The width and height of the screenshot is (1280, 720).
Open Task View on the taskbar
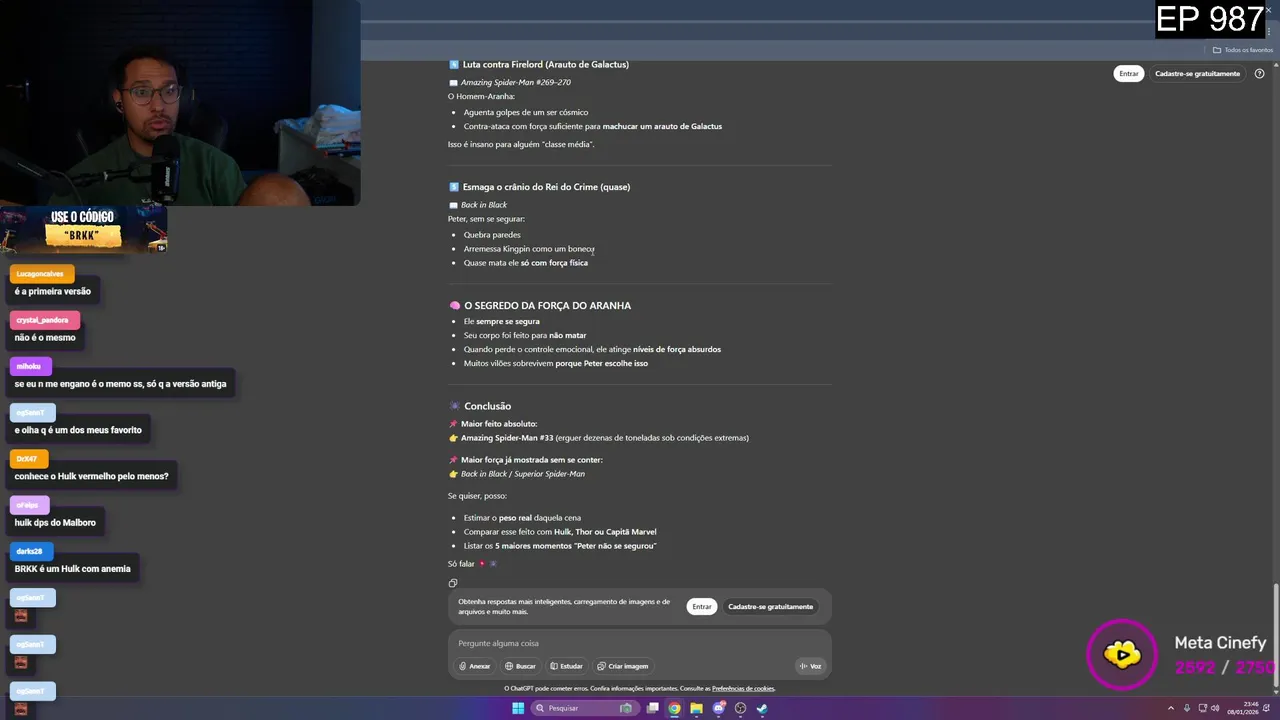point(653,708)
